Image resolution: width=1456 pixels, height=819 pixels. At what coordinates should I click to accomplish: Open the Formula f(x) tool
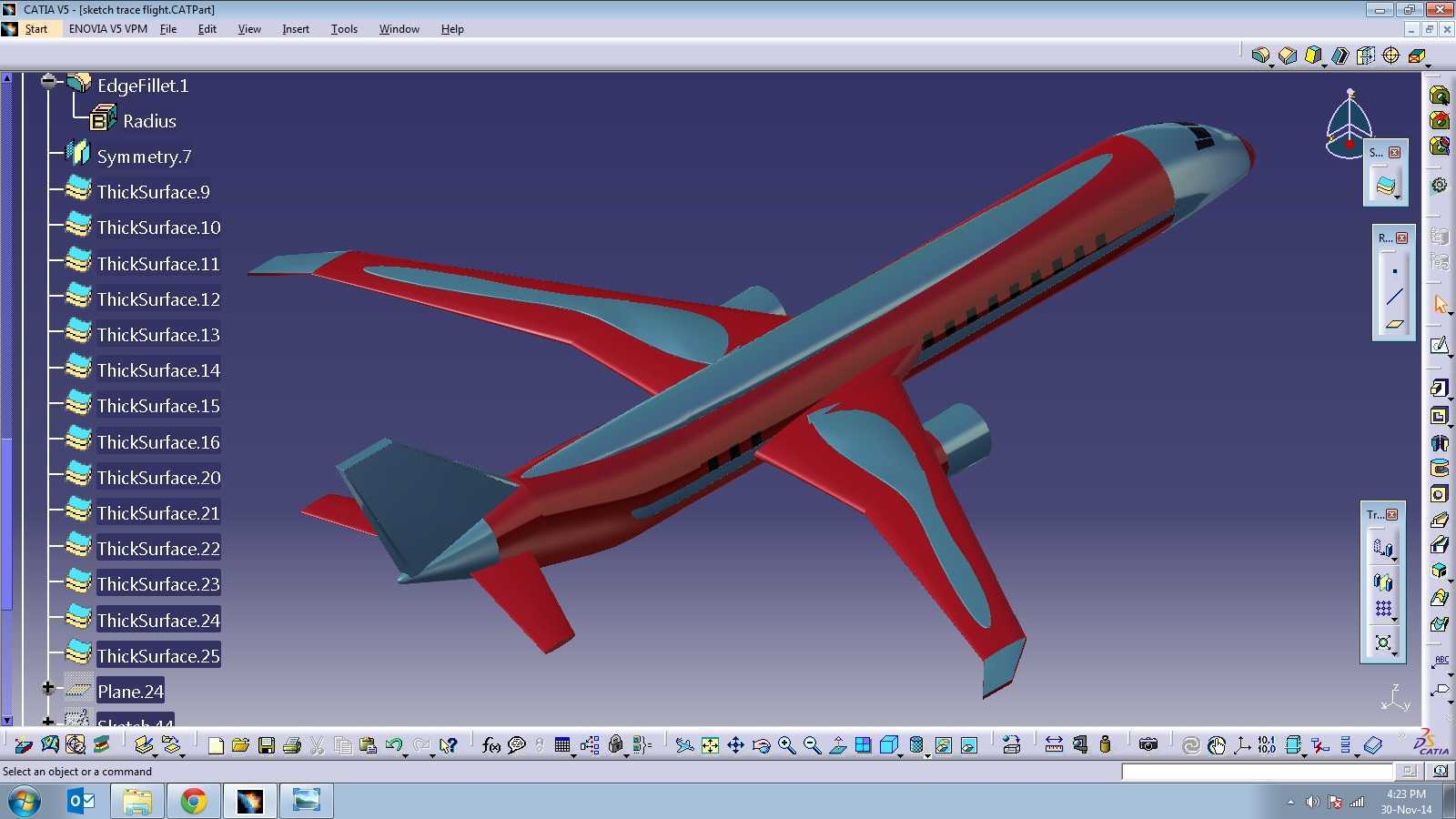coord(491,745)
